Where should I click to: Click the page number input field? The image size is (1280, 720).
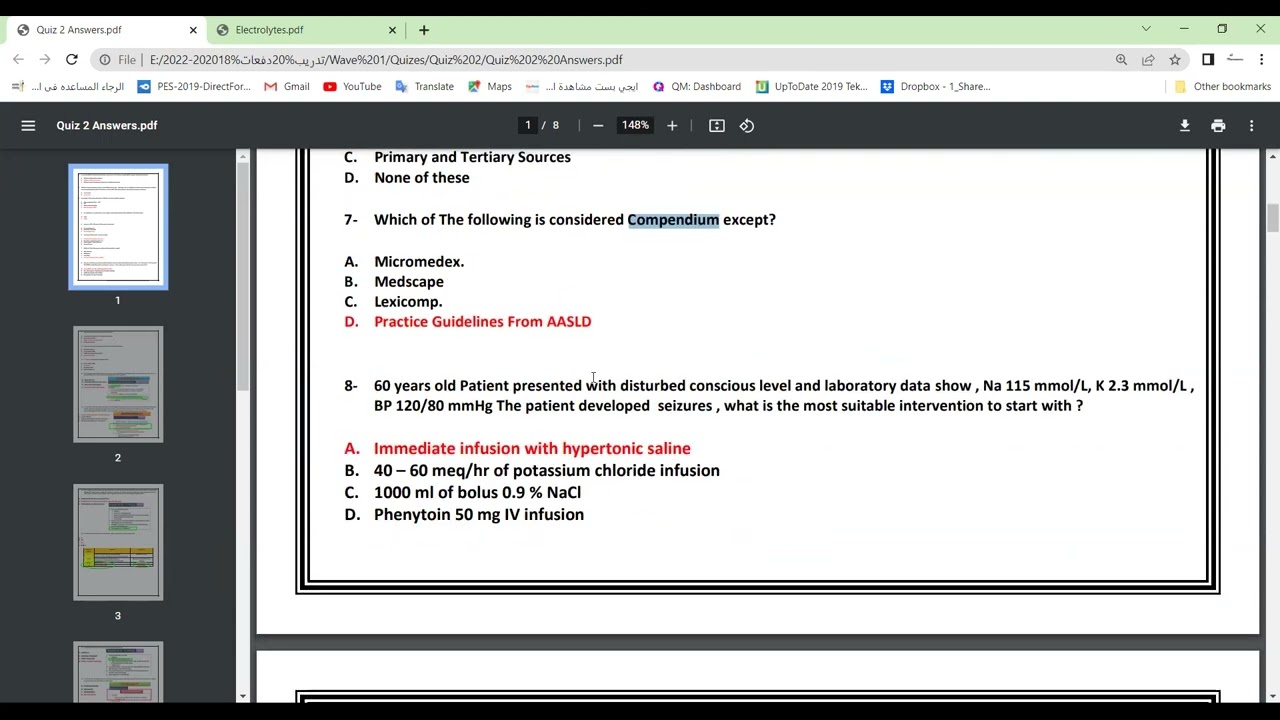pos(527,125)
